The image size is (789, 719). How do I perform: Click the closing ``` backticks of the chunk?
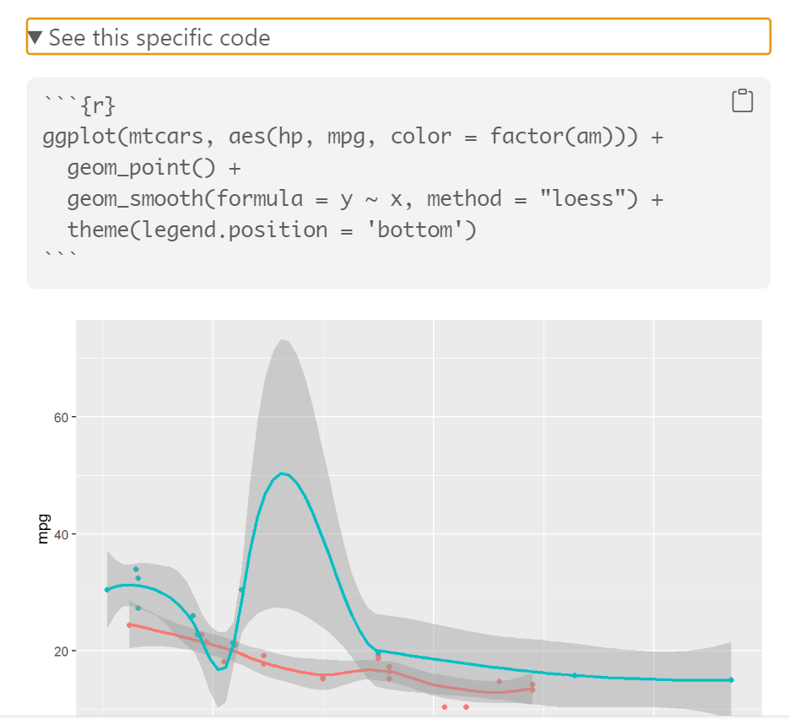tap(60, 255)
